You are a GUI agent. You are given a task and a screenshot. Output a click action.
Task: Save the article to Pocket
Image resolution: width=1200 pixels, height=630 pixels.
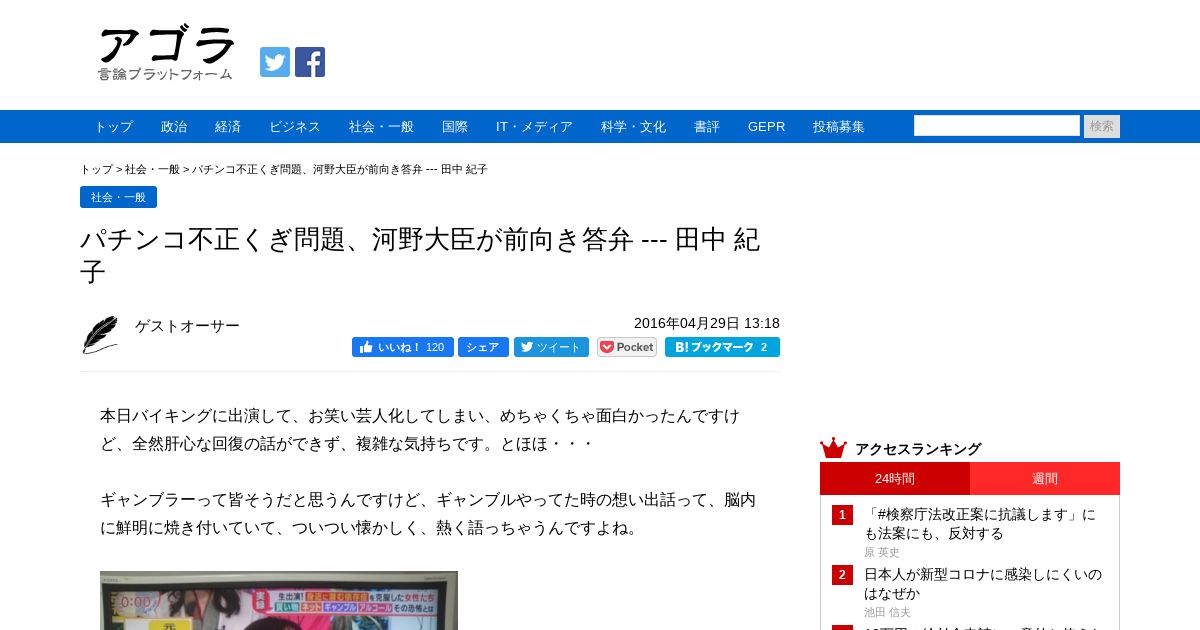point(627,347)
